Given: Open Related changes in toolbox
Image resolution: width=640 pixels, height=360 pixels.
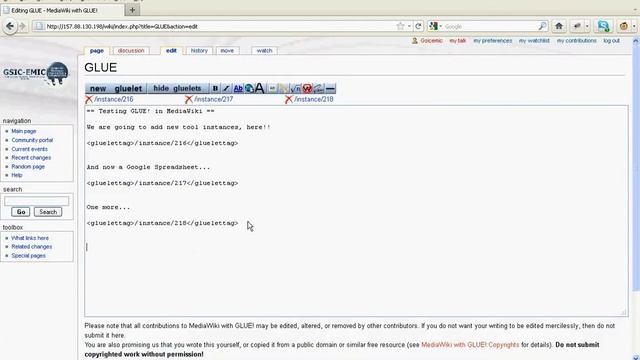Looking at the screenshot, I should [31, 247].
